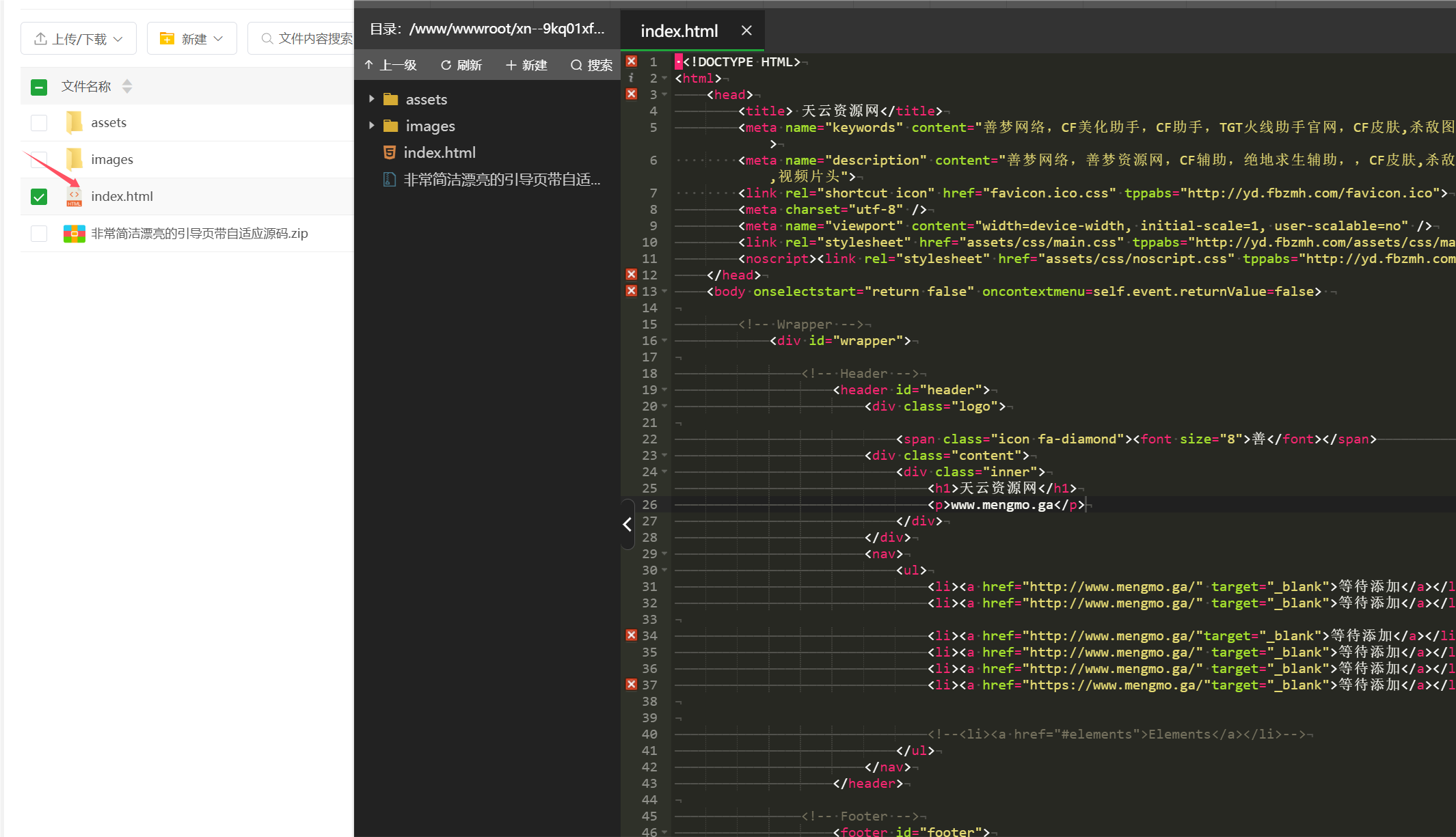This screenshot has width=1456, height=837.
Task: Check the box for images folder
Action: click(x=39, y=160)
